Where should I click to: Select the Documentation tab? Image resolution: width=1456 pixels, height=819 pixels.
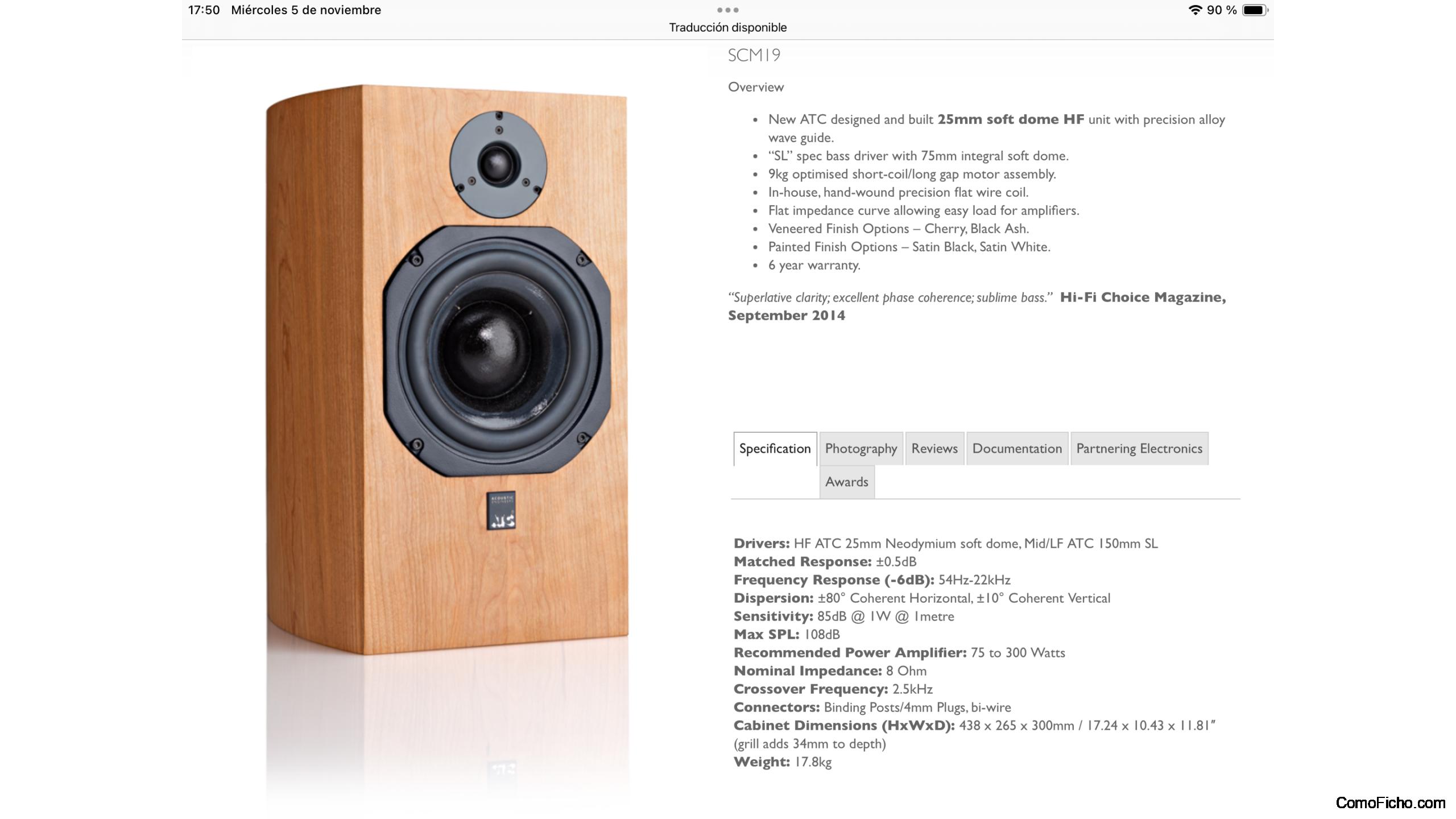(1017, 449)
